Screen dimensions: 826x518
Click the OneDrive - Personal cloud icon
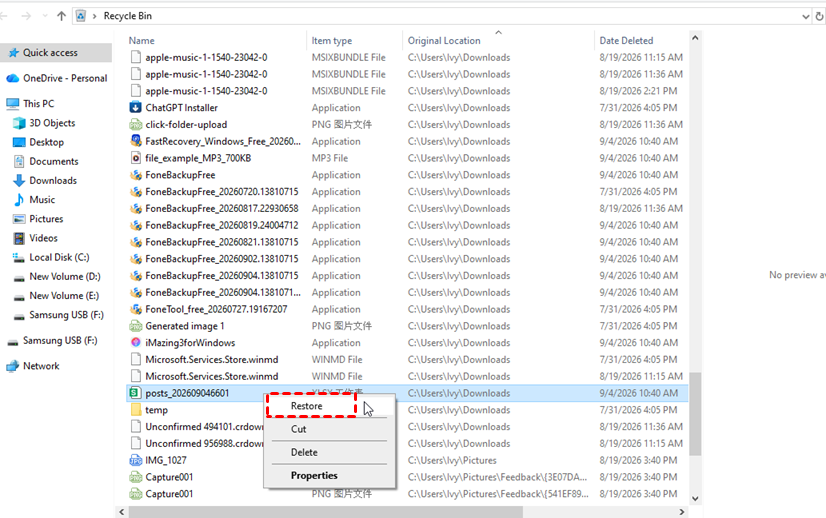click(13, 79)
